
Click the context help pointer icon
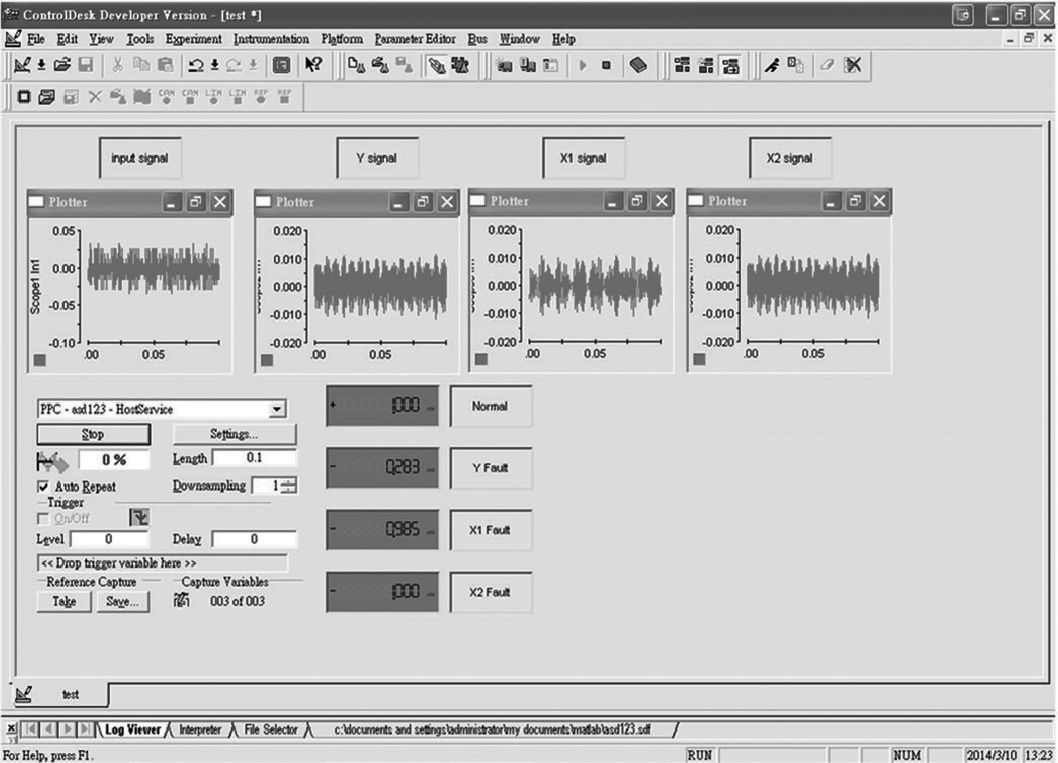click(x=314, y=65)
